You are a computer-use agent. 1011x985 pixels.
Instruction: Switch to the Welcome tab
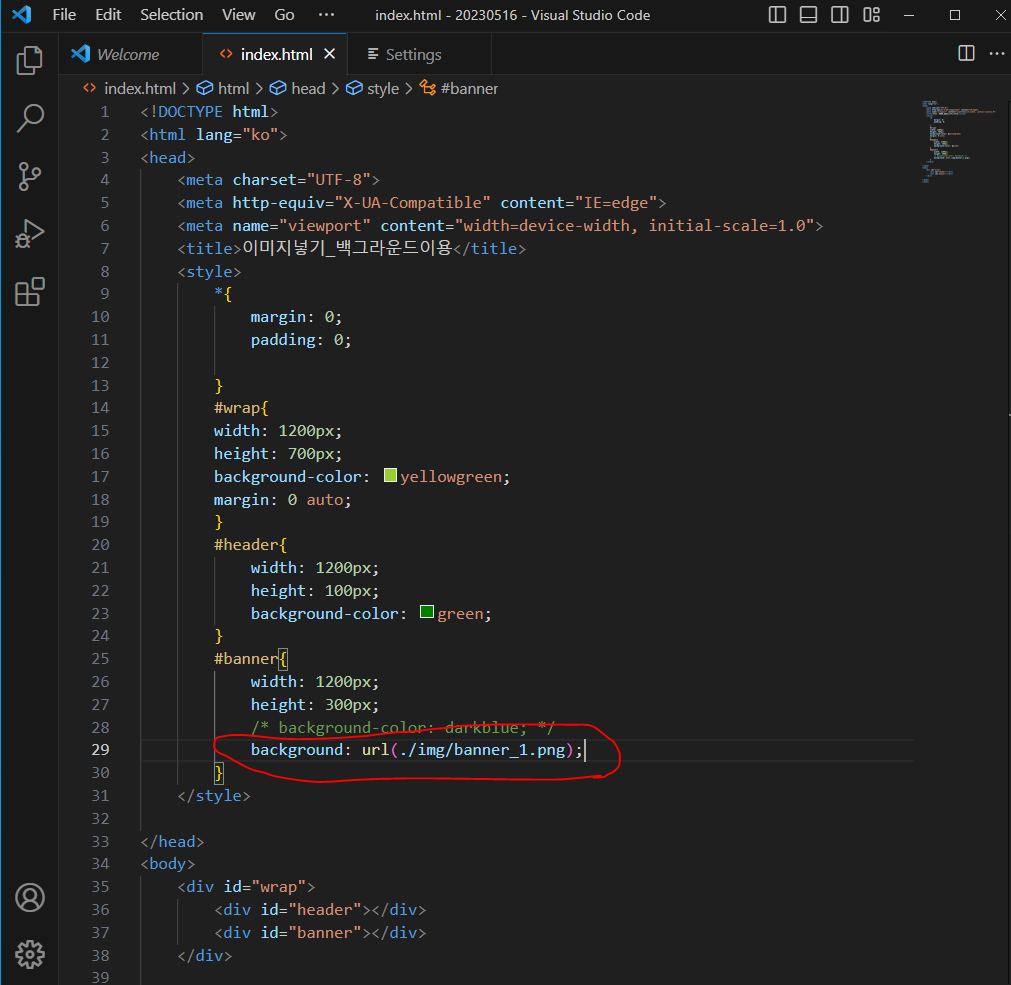(130, 54)
